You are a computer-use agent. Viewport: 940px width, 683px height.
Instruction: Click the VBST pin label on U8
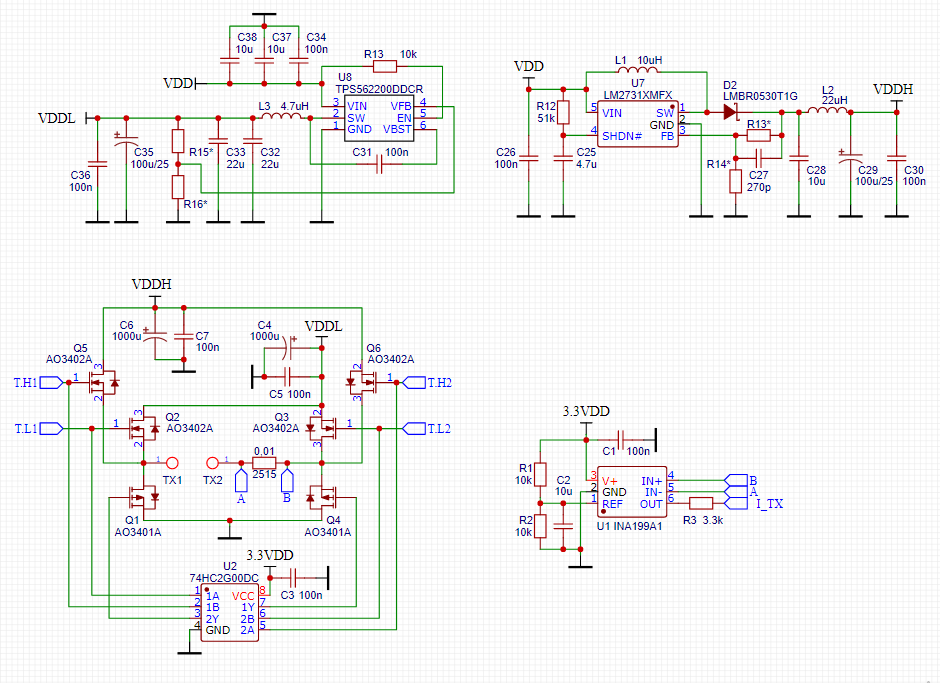click(397, 129)
